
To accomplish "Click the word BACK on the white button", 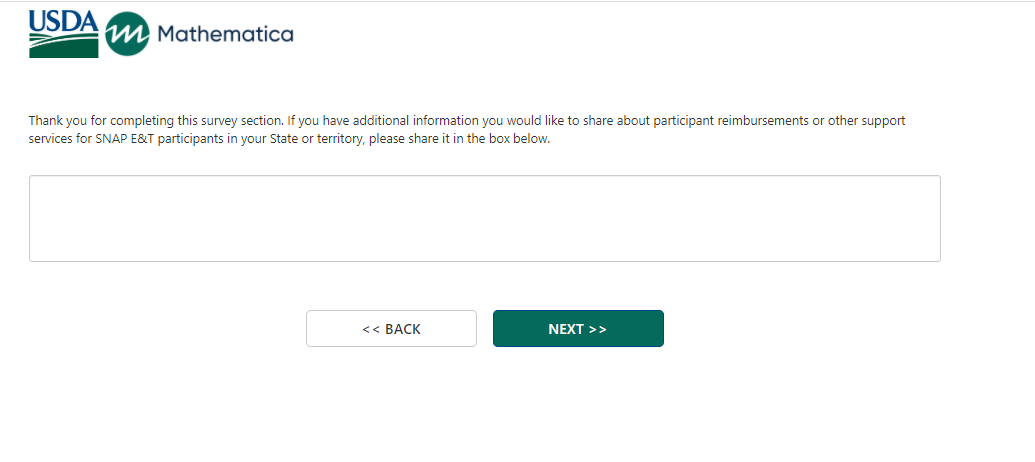I will pos(403,329).
